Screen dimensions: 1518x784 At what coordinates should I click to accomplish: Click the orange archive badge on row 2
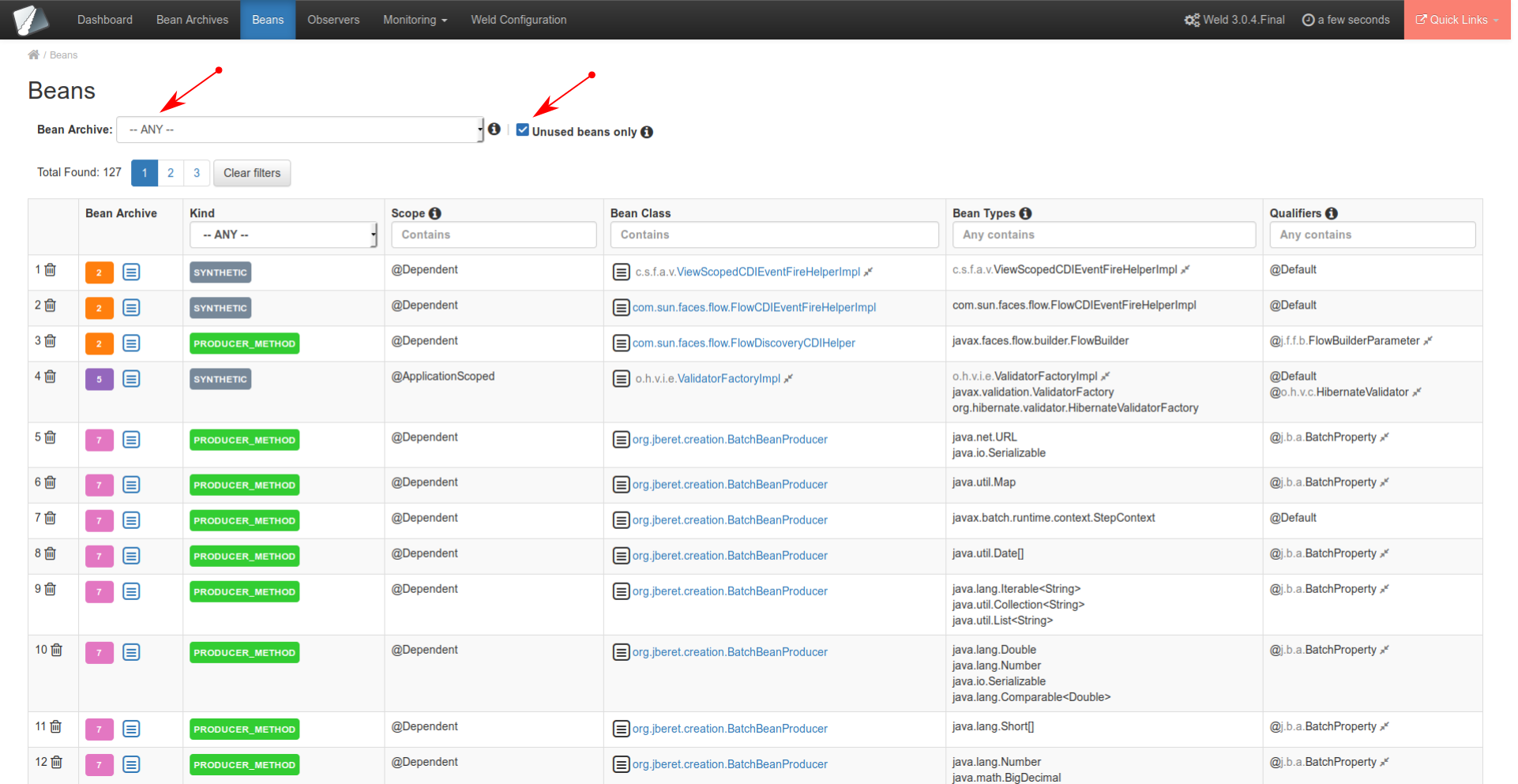pos(99,308)
